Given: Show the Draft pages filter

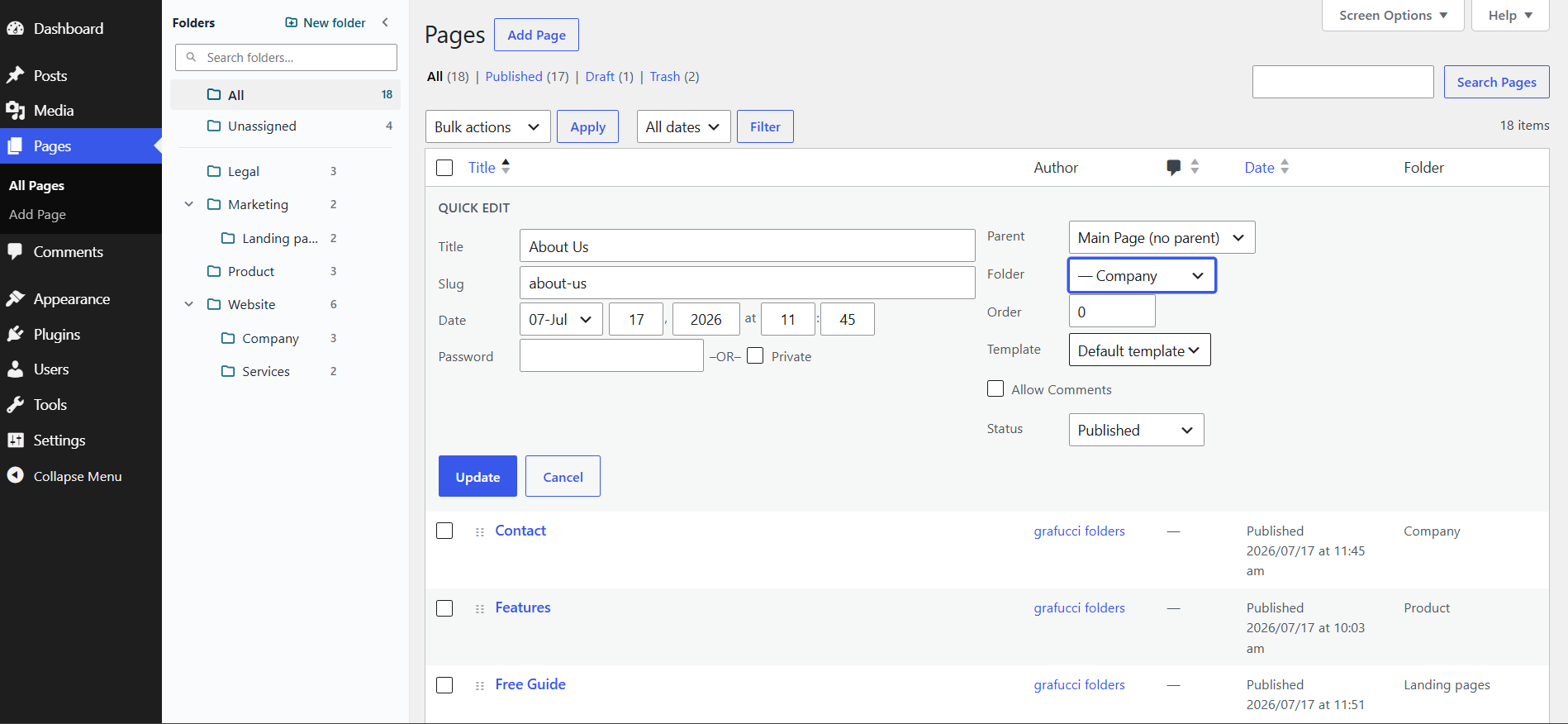Looking at the screenshot, I should [x=600, y=76].
